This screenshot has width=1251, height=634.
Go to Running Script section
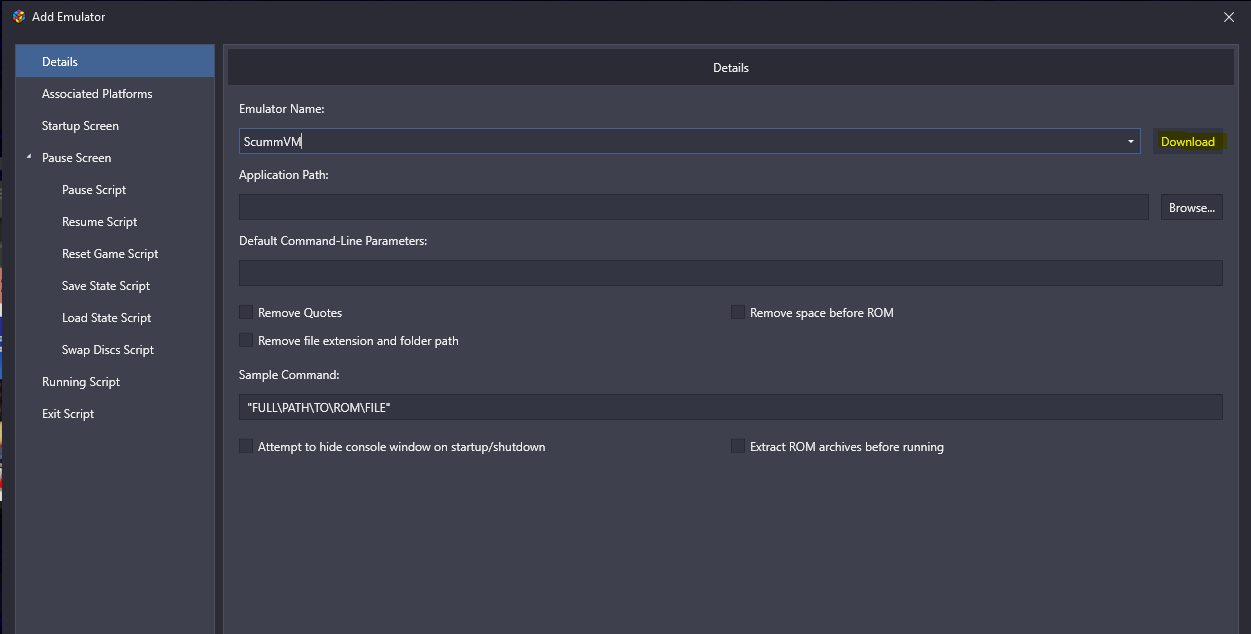tap(81, 382)
